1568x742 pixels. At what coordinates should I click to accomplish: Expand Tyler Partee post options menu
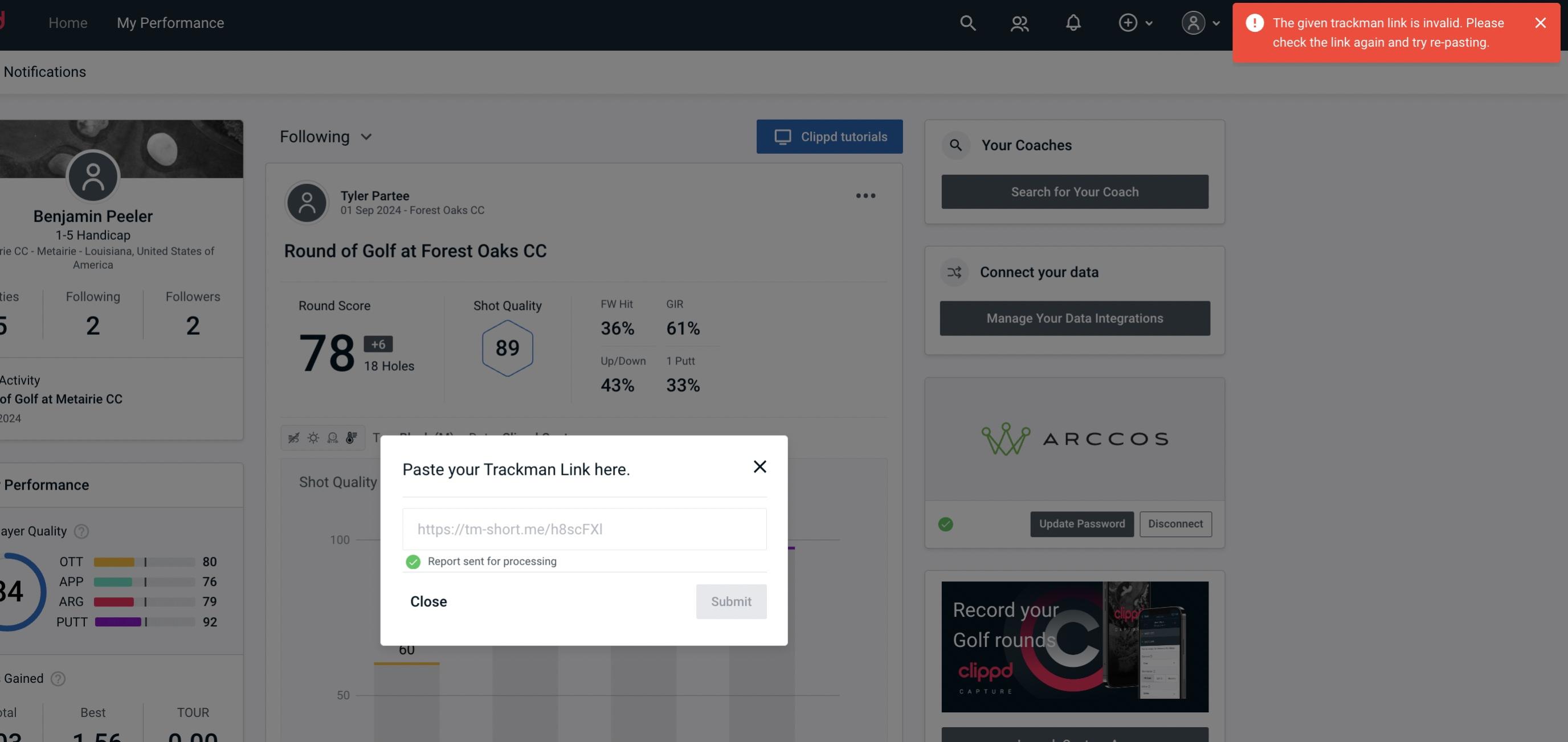pyautogui.click(x=866, y=196)
